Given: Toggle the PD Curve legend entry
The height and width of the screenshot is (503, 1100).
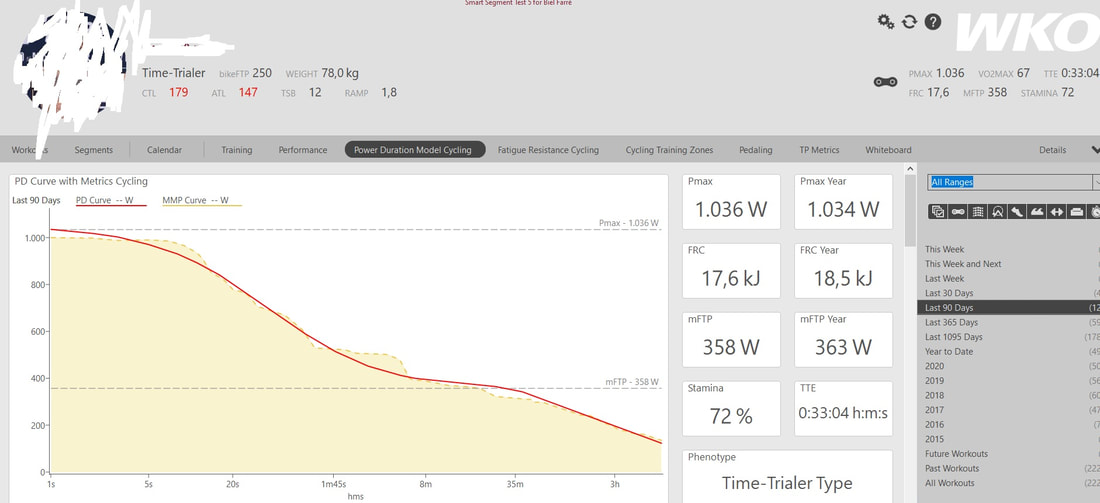Looking at the screenshot, I should 111,201.
